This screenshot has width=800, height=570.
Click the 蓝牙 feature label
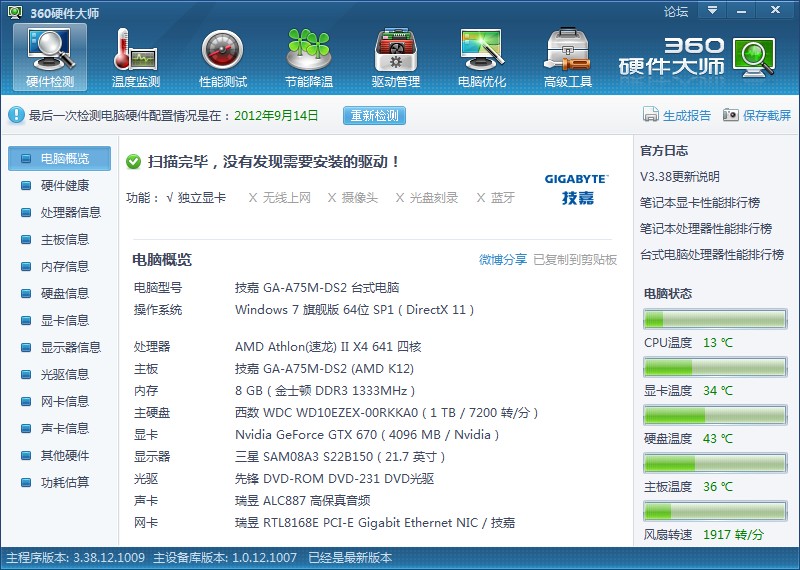(x=503, y=198)
